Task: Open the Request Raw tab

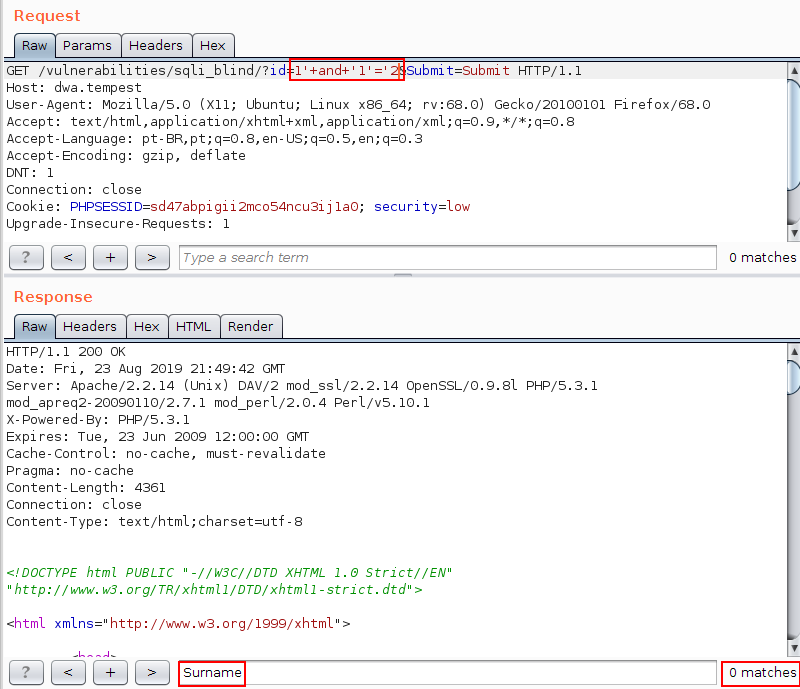Action: (34, 45)
